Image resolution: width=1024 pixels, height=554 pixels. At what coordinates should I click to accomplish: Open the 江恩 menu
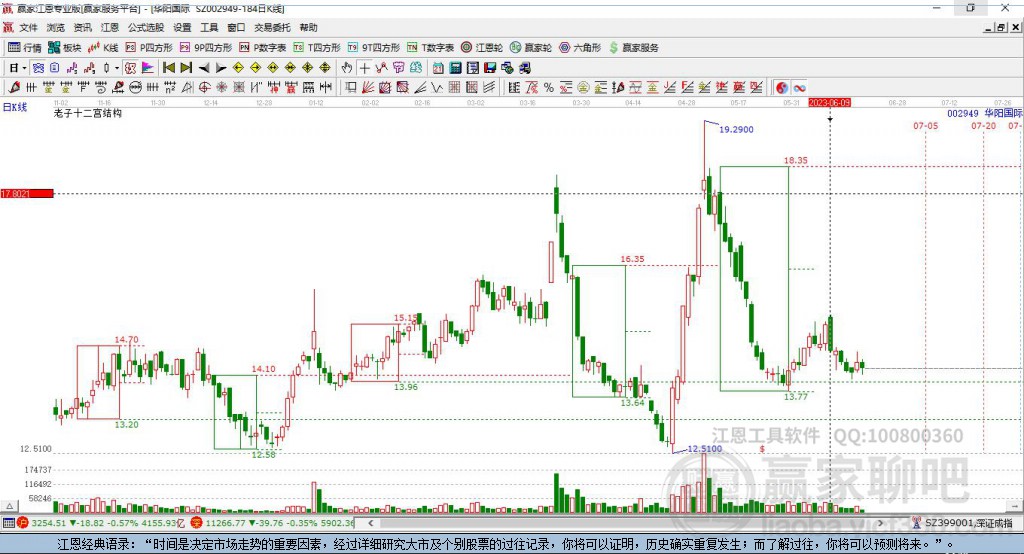110,27
